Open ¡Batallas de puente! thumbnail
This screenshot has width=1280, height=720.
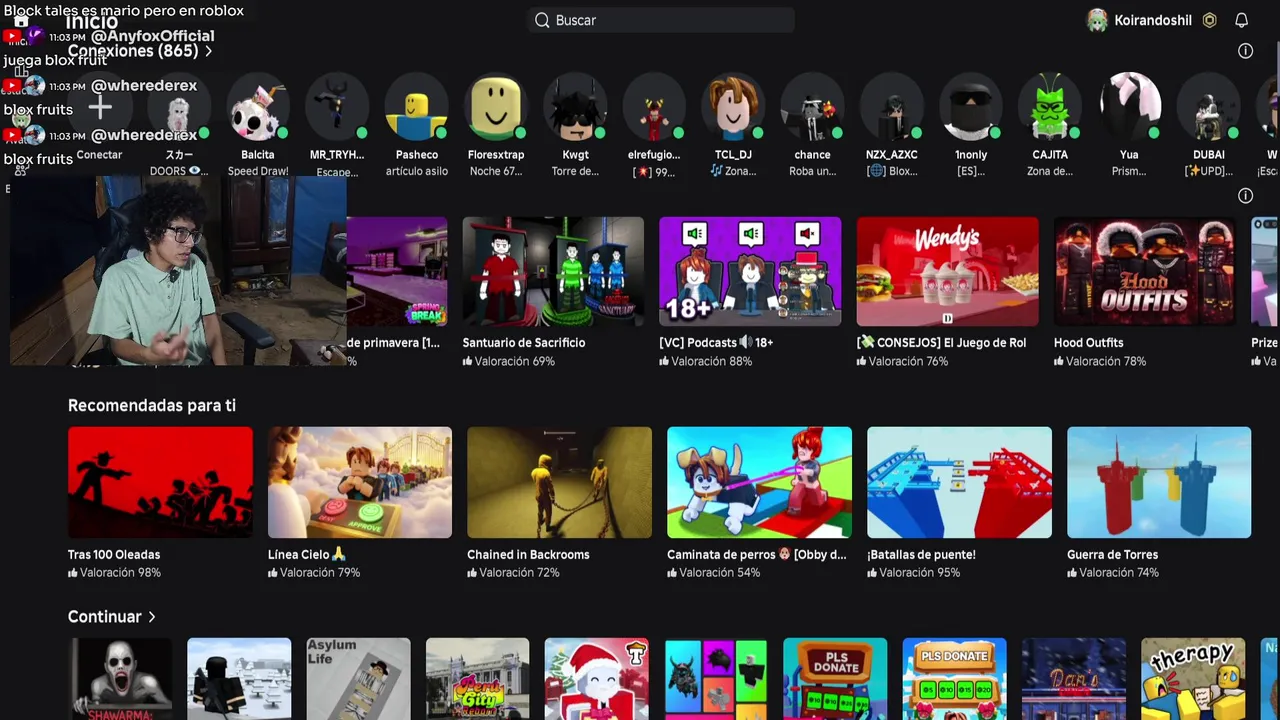(x=959, y=482)
